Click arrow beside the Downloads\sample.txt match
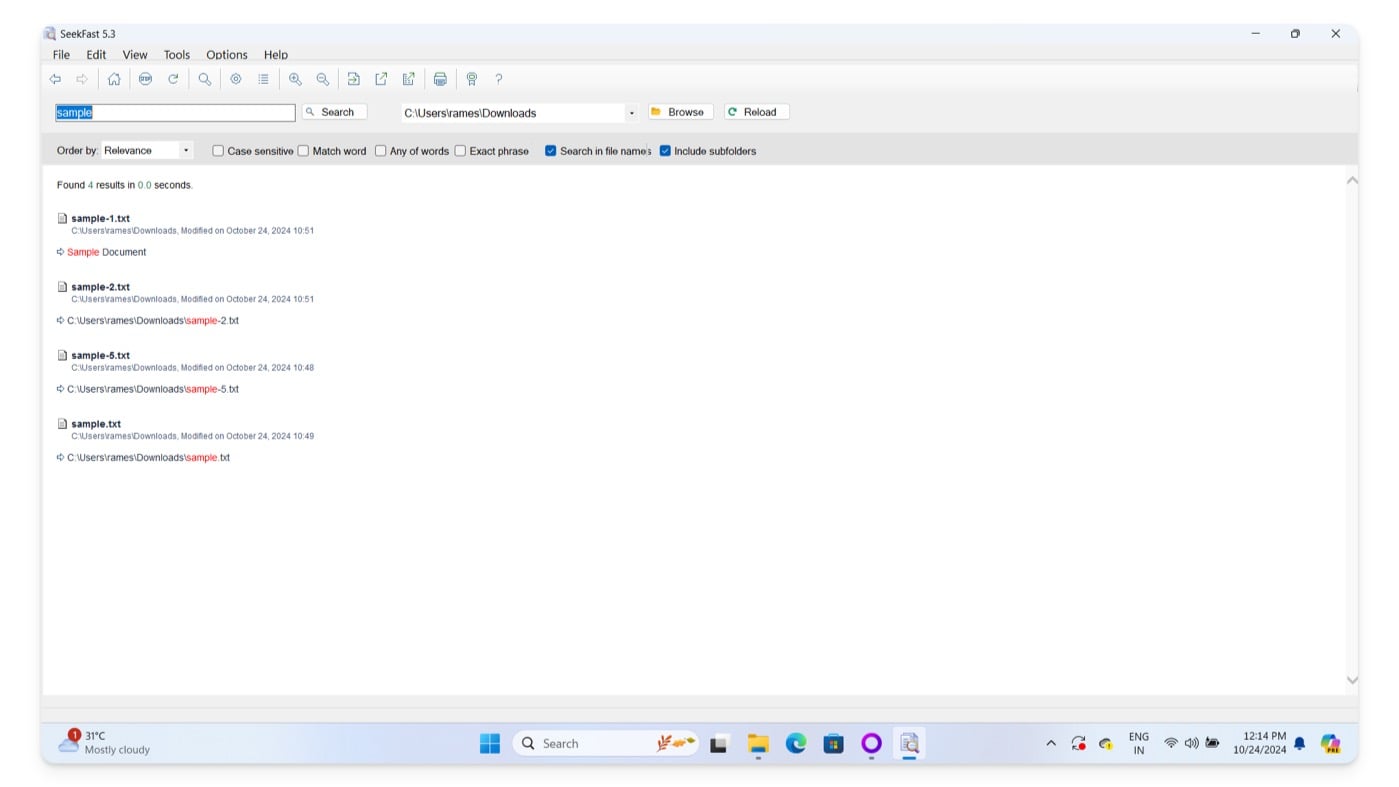 coord(61,457)
